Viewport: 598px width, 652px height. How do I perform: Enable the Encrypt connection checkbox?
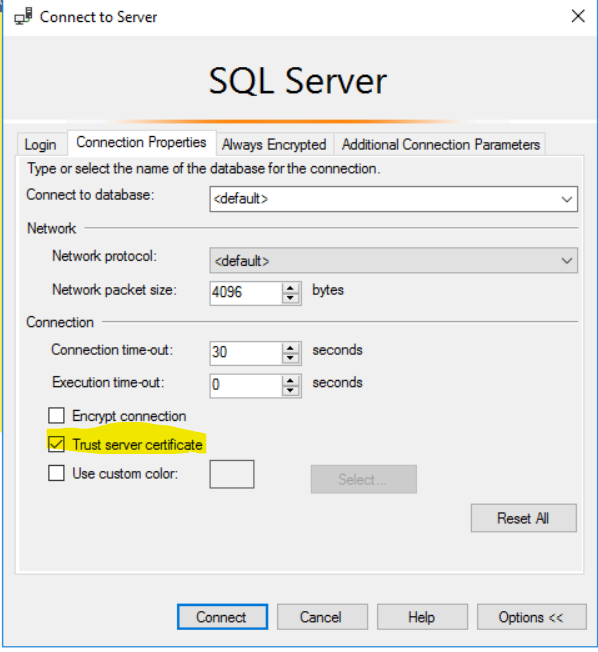point(56,415)
